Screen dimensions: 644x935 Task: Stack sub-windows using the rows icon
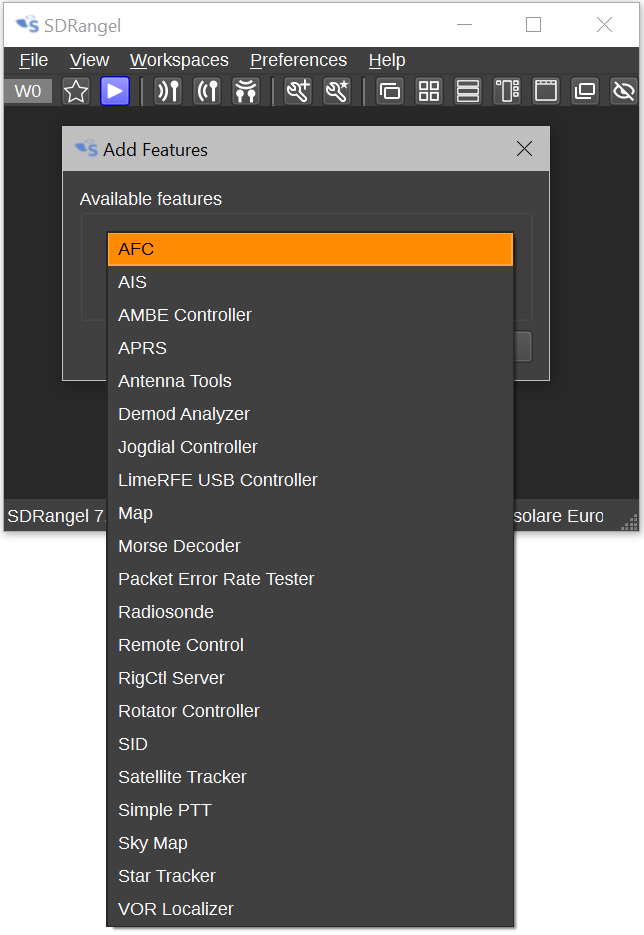click(x=468, y=91)
